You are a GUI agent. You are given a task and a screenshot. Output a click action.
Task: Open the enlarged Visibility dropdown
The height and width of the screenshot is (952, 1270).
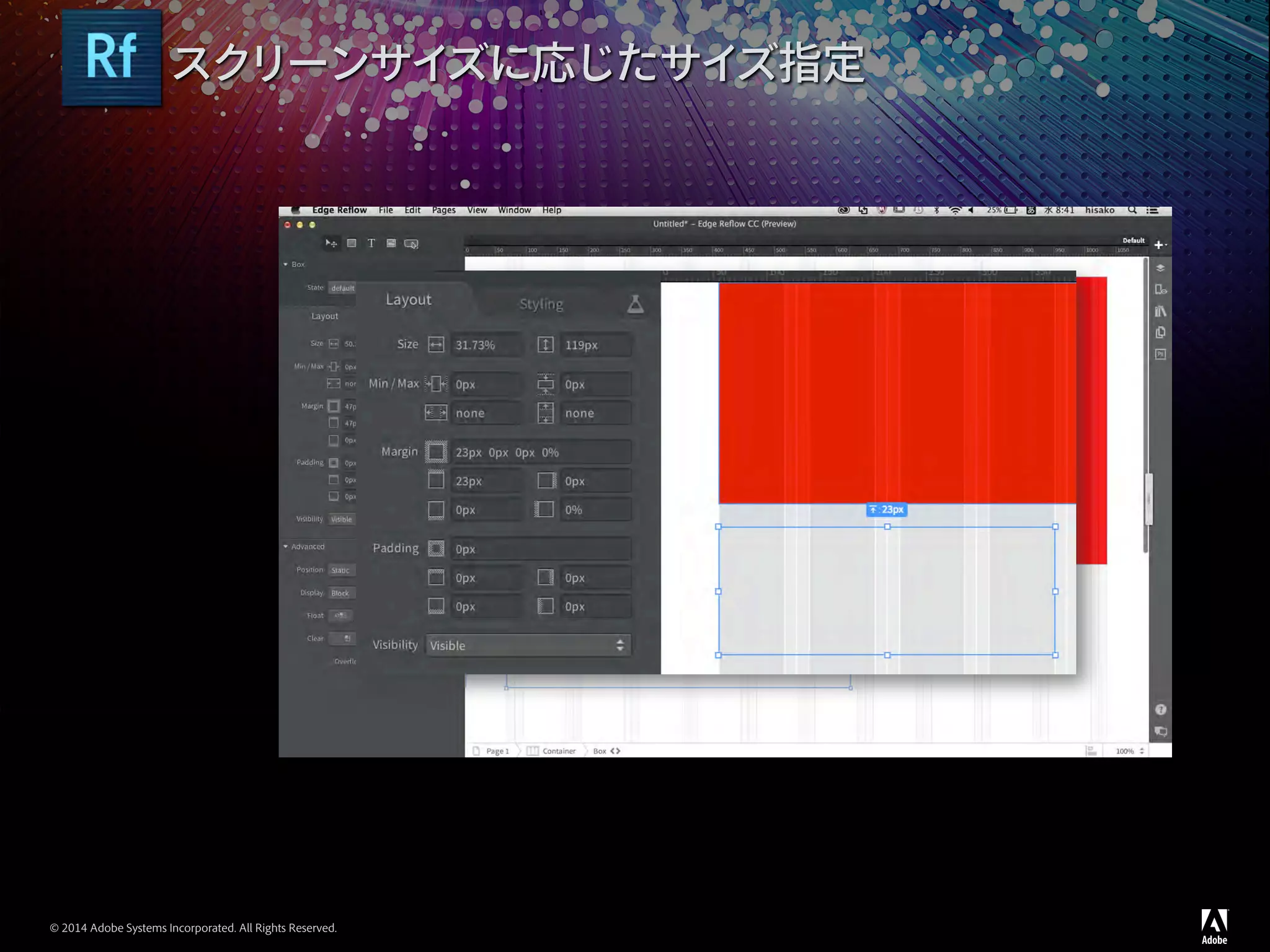(528, 645)
